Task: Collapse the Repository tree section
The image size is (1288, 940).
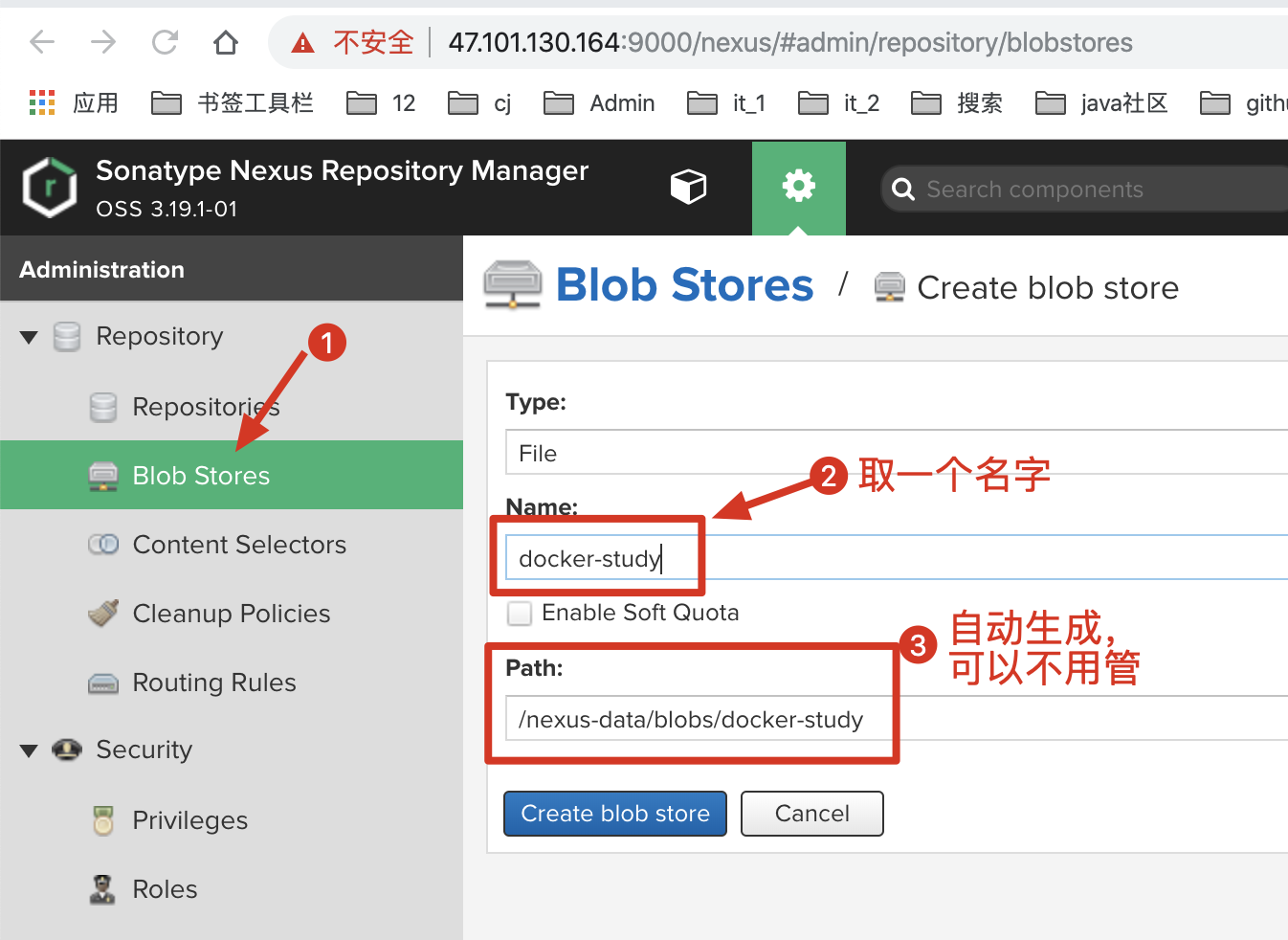Action: pyautogui.click(x=29, y=337)
